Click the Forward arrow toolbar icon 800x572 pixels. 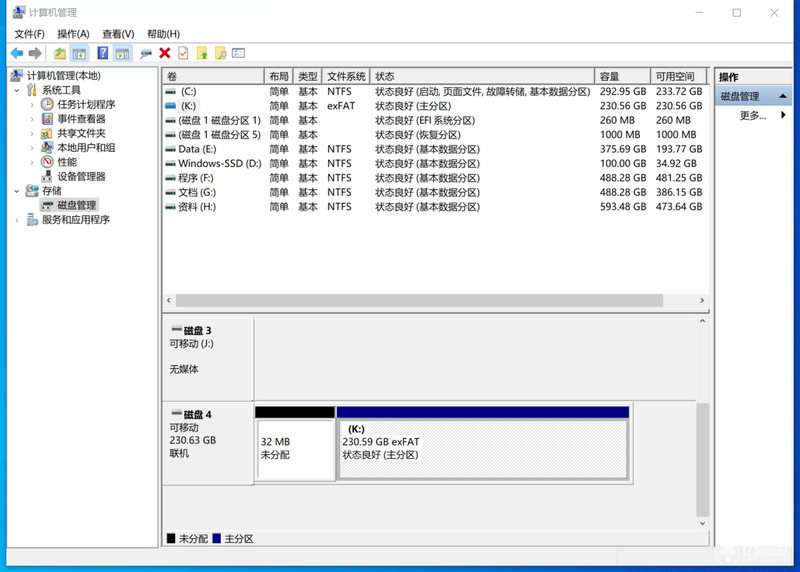click(x=35, y=53)
